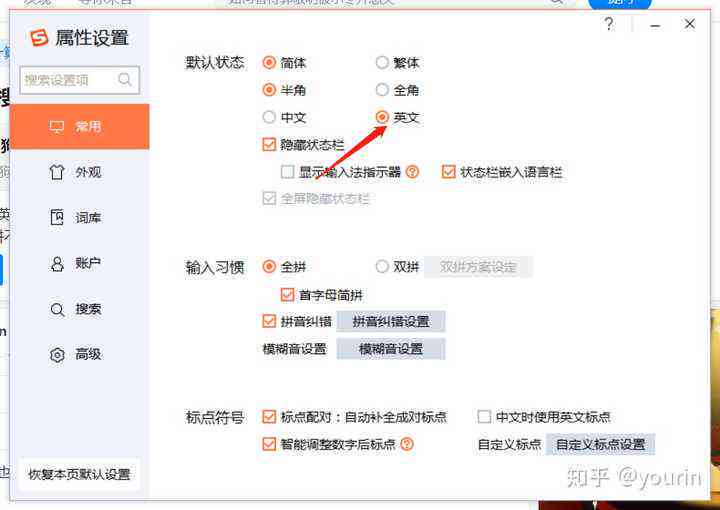Viewport: 720px width, 510px height.
Task: Click the magnifier icon in the settings search box
Action: 125,79
